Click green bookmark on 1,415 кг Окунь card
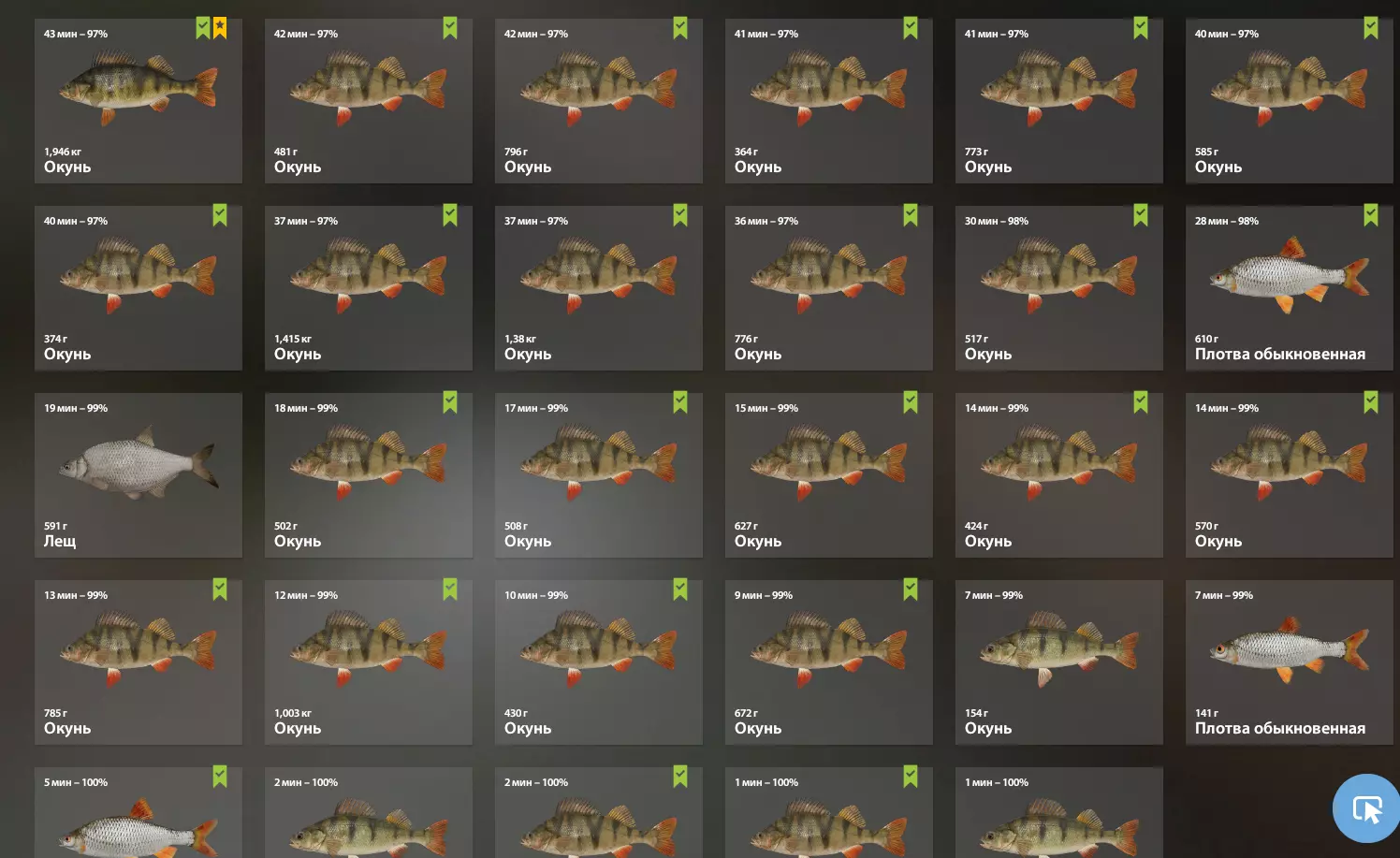 450,215
